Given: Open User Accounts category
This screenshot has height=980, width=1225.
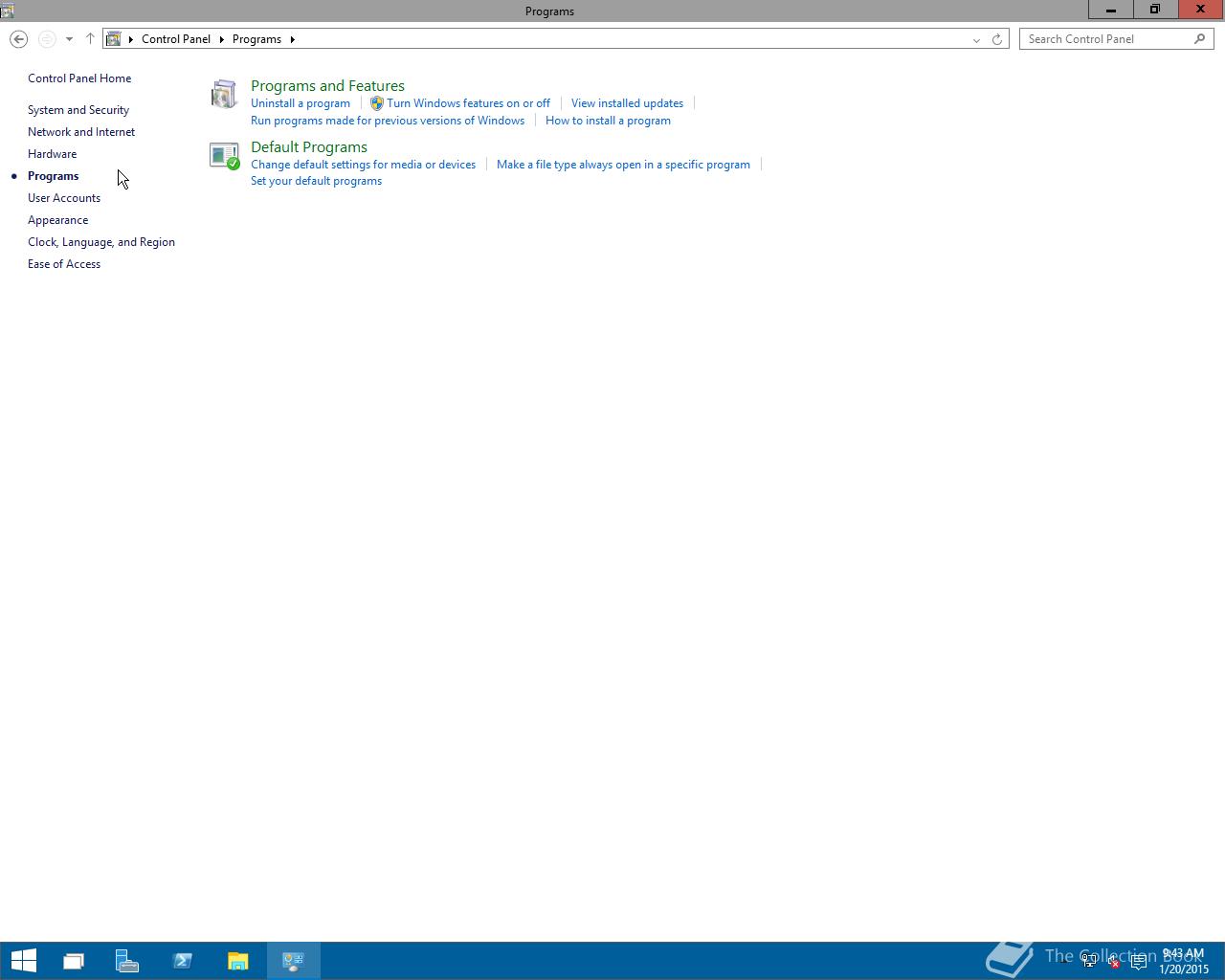Looking at the screenshot, I should click(x=64, y=198).
